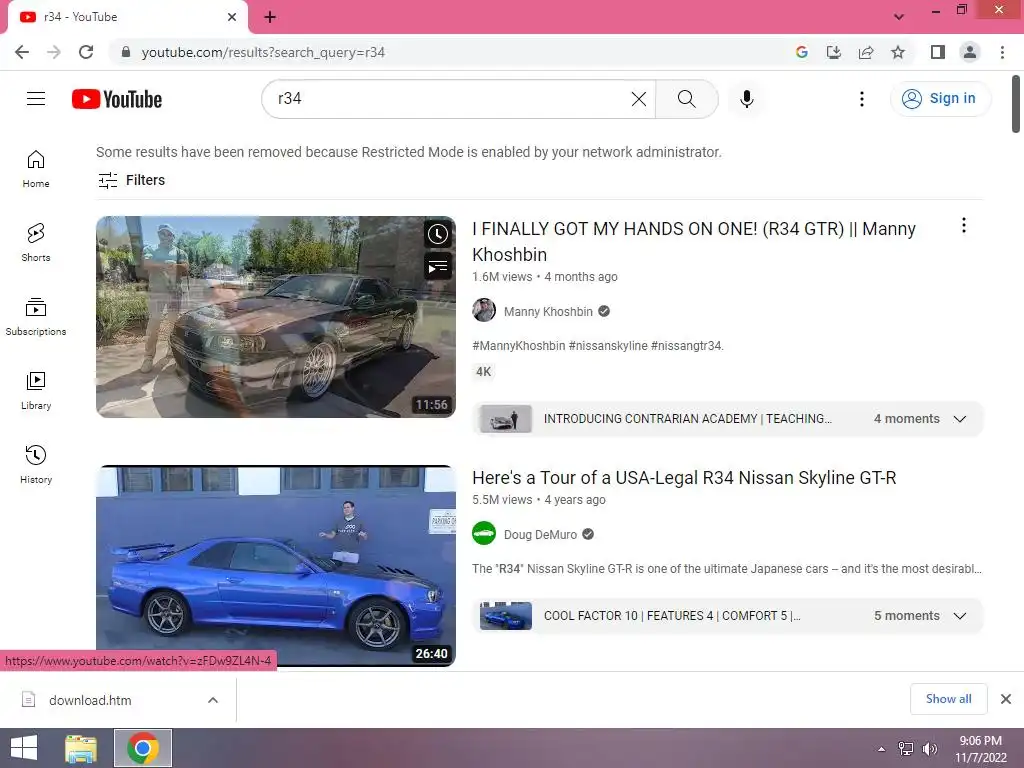Close the downloads bar

(1006, 699)
